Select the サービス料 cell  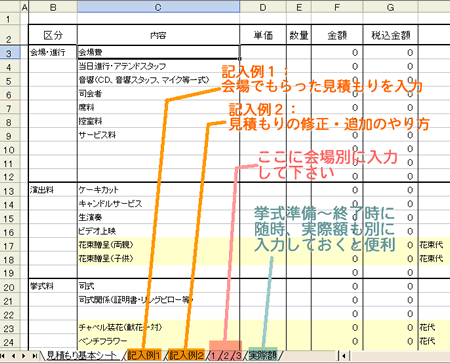tap(158, 135)
